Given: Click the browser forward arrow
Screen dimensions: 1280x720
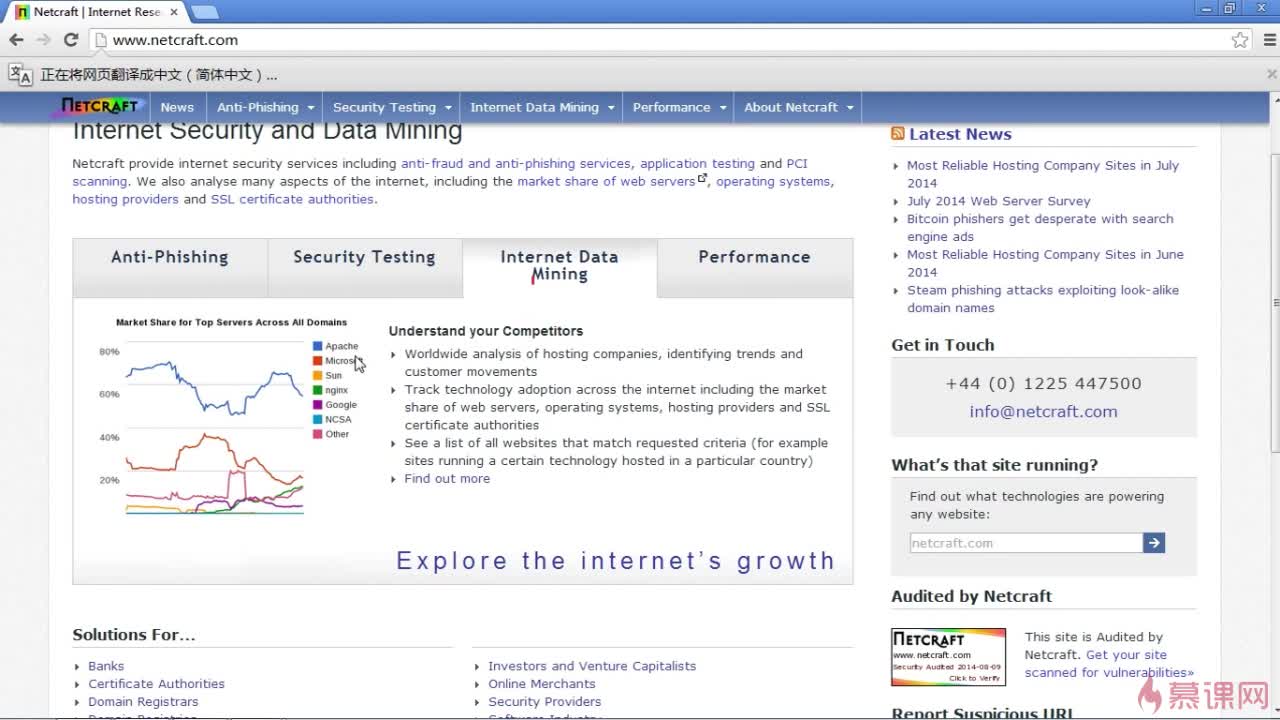Looking at the screenshot, I should [x=43, y=40].
